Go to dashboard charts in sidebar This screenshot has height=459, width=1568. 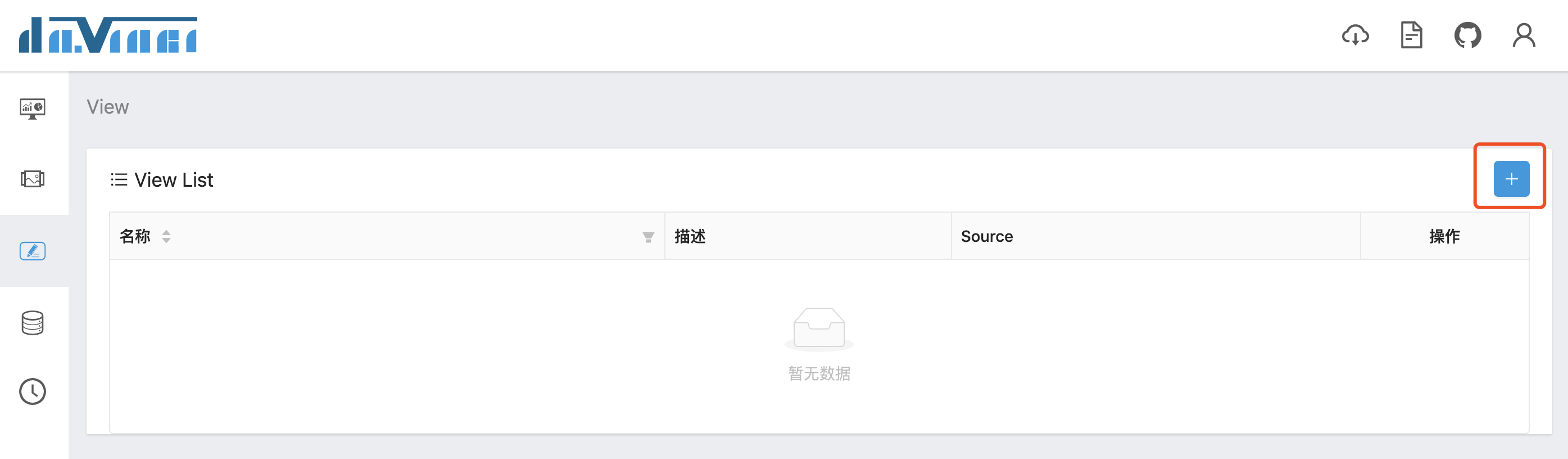pos(33,109)
